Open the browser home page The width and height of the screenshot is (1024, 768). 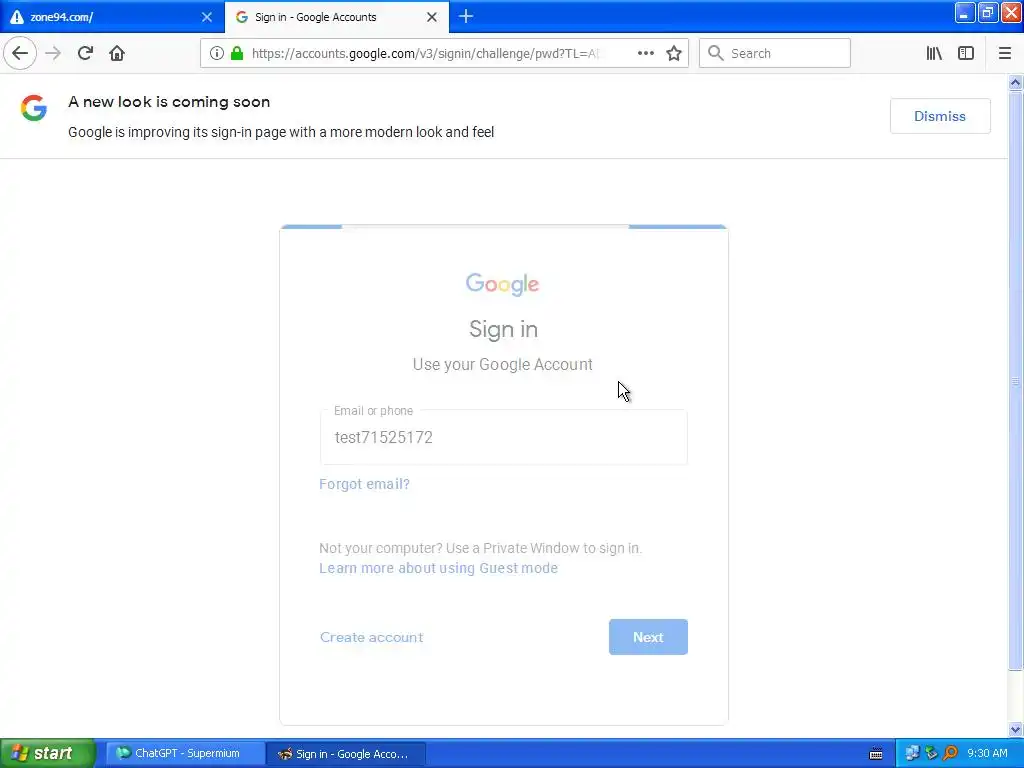click(x=117, y=53)
